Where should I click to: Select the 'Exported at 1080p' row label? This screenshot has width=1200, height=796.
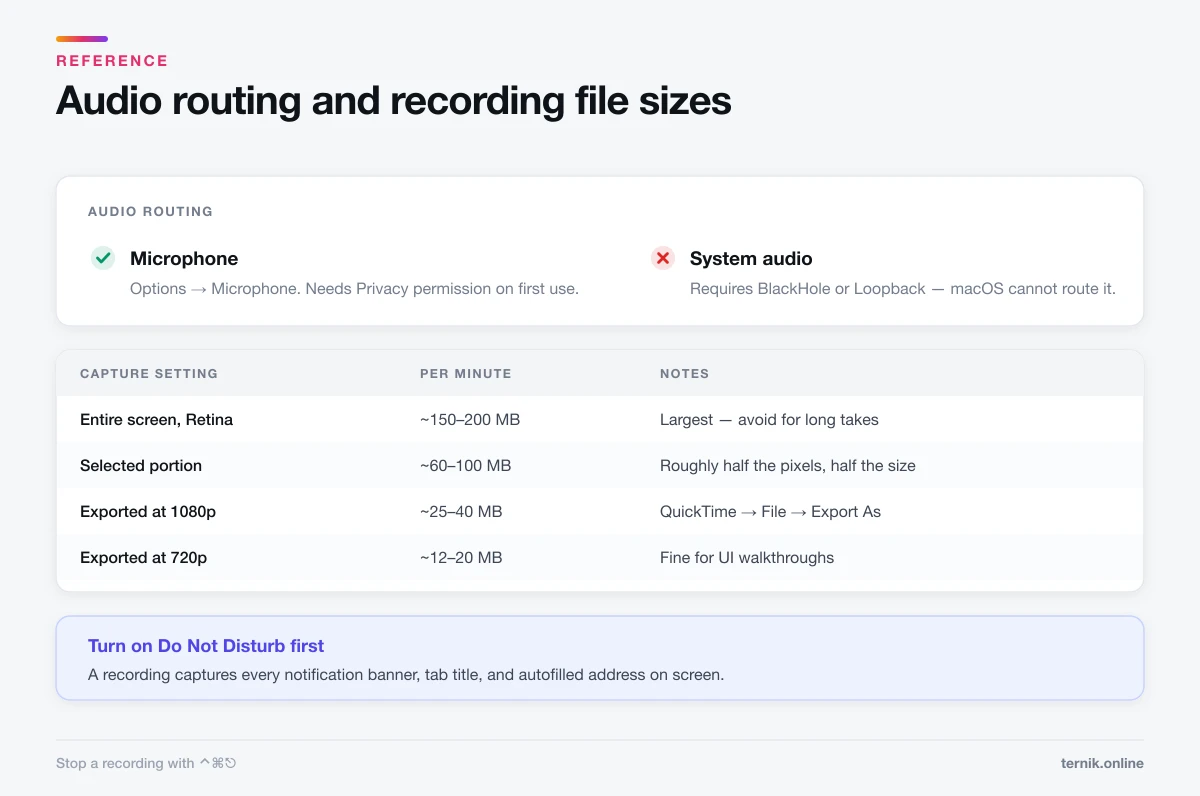(148, 512)
